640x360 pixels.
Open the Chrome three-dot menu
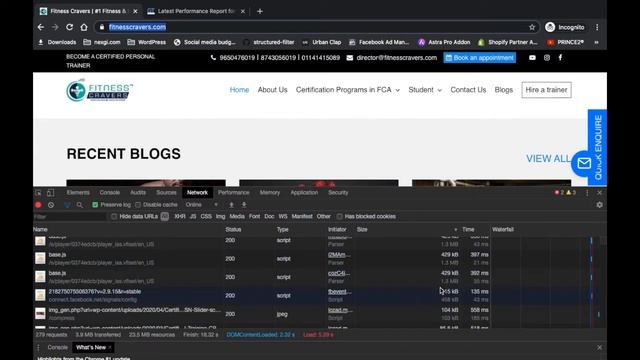point(597,27)
